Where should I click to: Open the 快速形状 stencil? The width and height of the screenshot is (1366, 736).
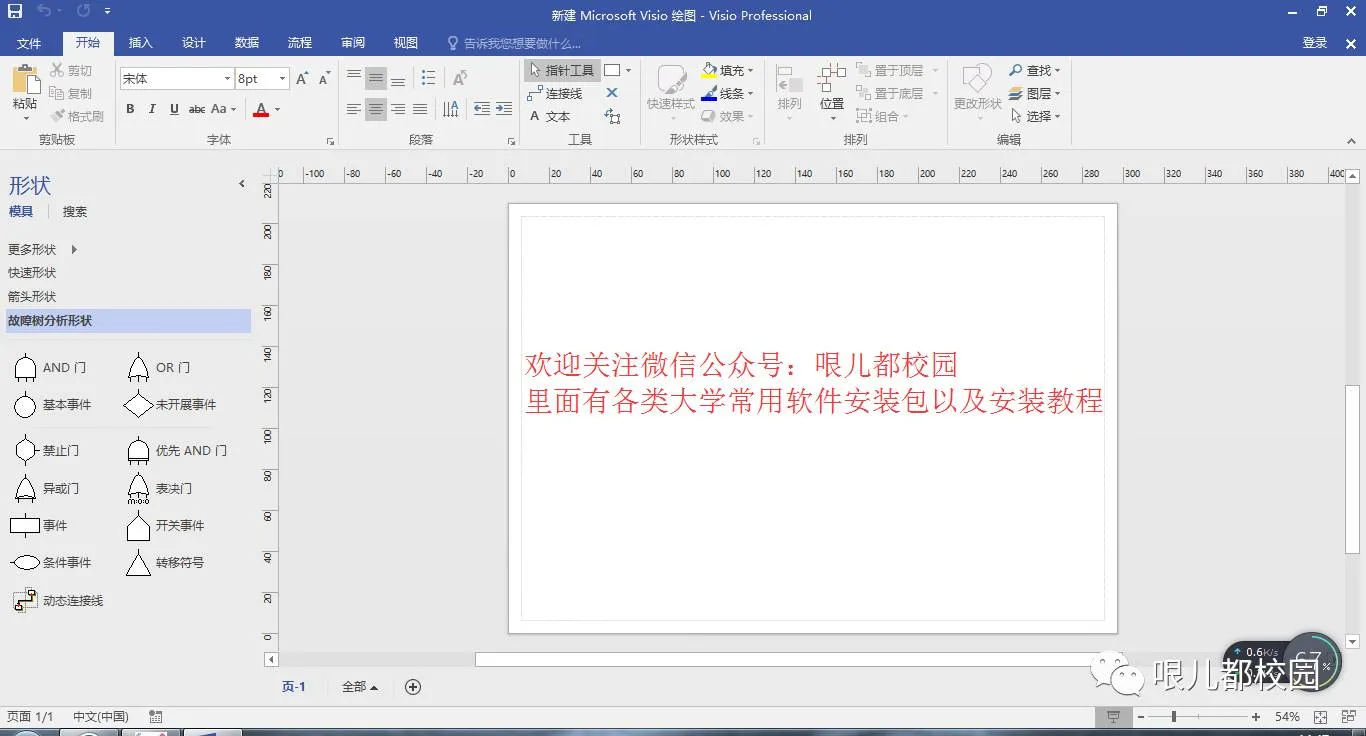point(32,273)
